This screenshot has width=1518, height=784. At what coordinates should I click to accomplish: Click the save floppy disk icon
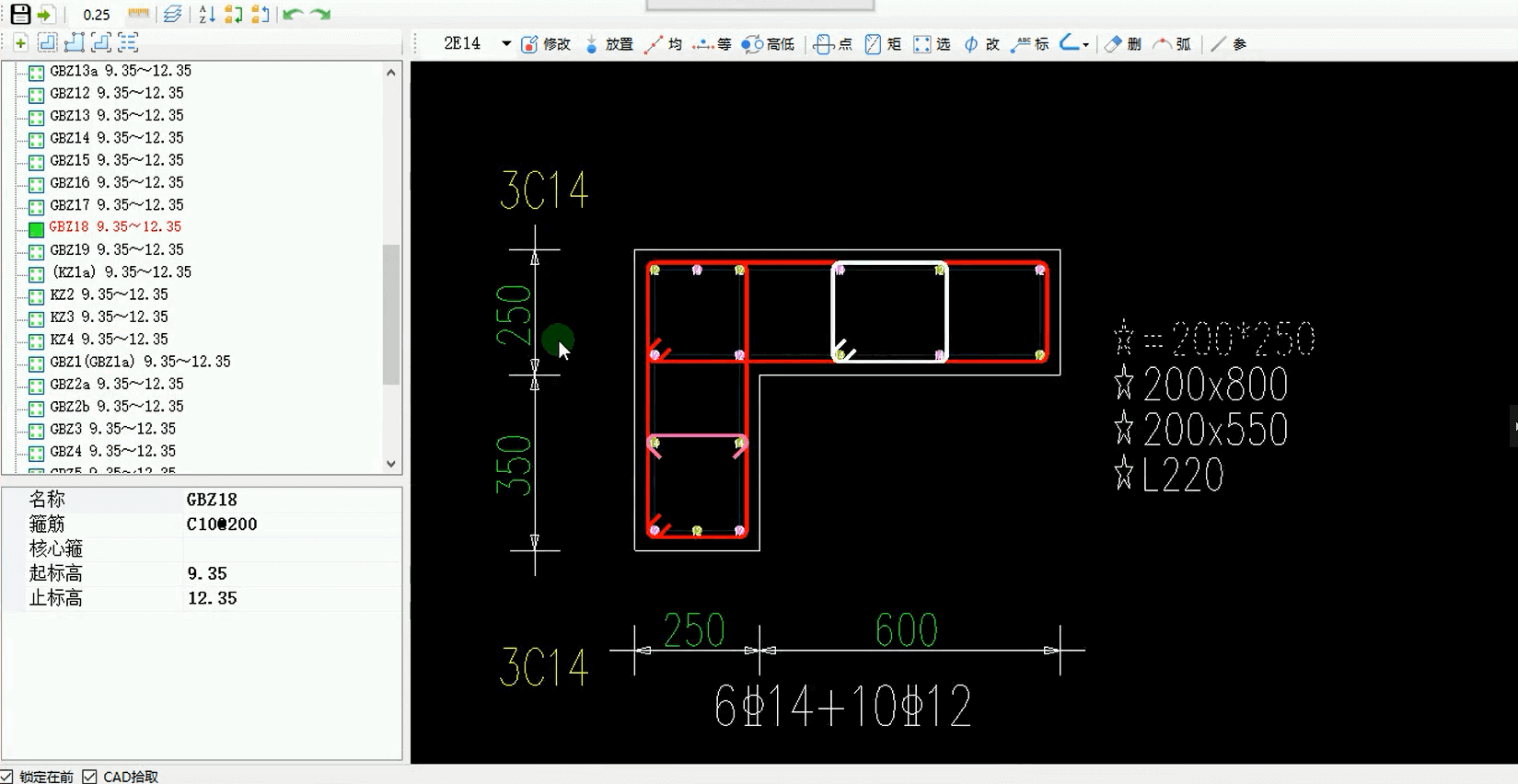(x=19, y=14)
